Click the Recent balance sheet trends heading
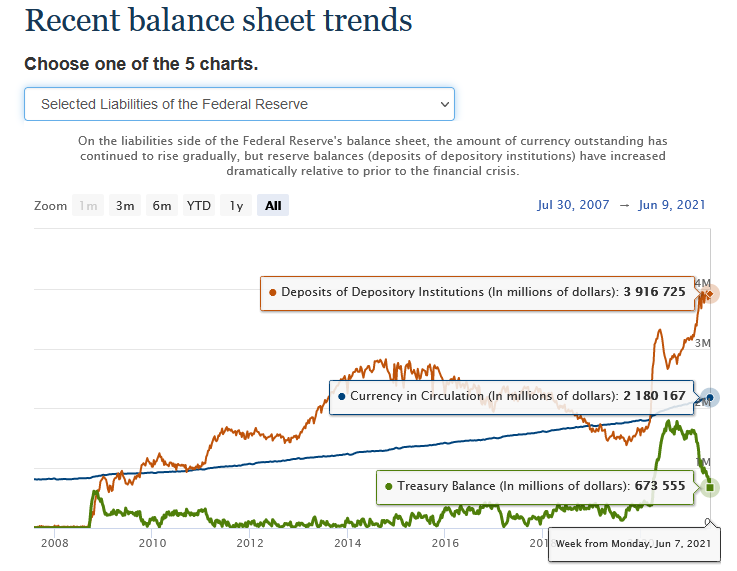Screen dimensions: 737x571 pyautogui.click(x=219, y=21)
